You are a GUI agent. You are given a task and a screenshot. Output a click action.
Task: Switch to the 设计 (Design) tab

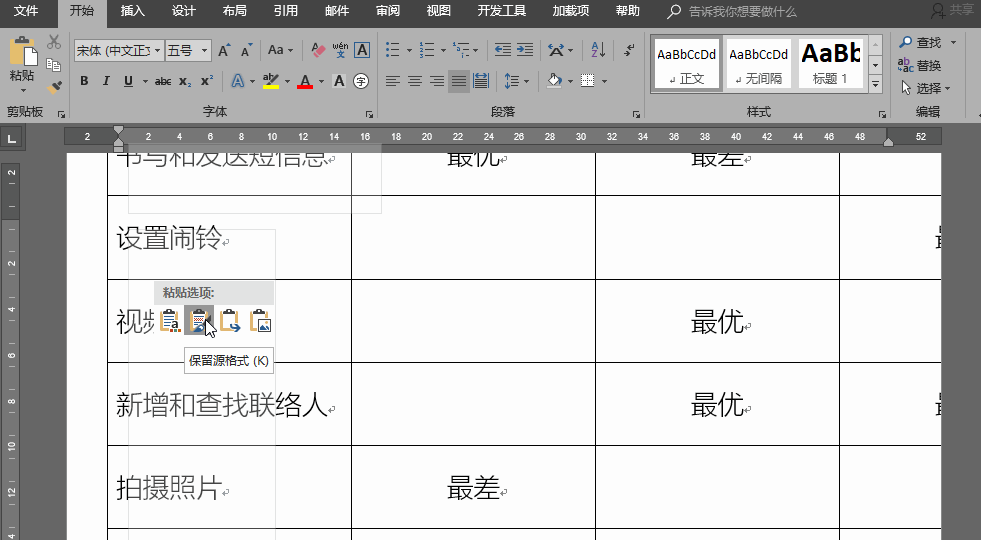[x=183, y=11]
